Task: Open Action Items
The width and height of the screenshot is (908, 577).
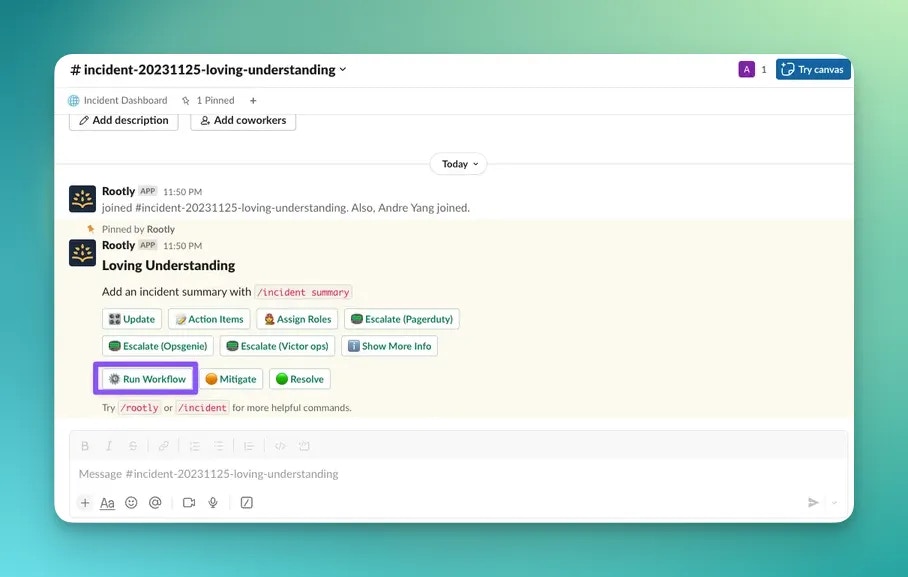Action: 210,319
